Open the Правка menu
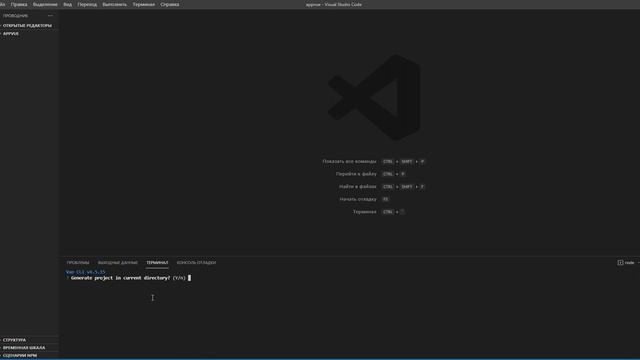 (x=19, y=4)
